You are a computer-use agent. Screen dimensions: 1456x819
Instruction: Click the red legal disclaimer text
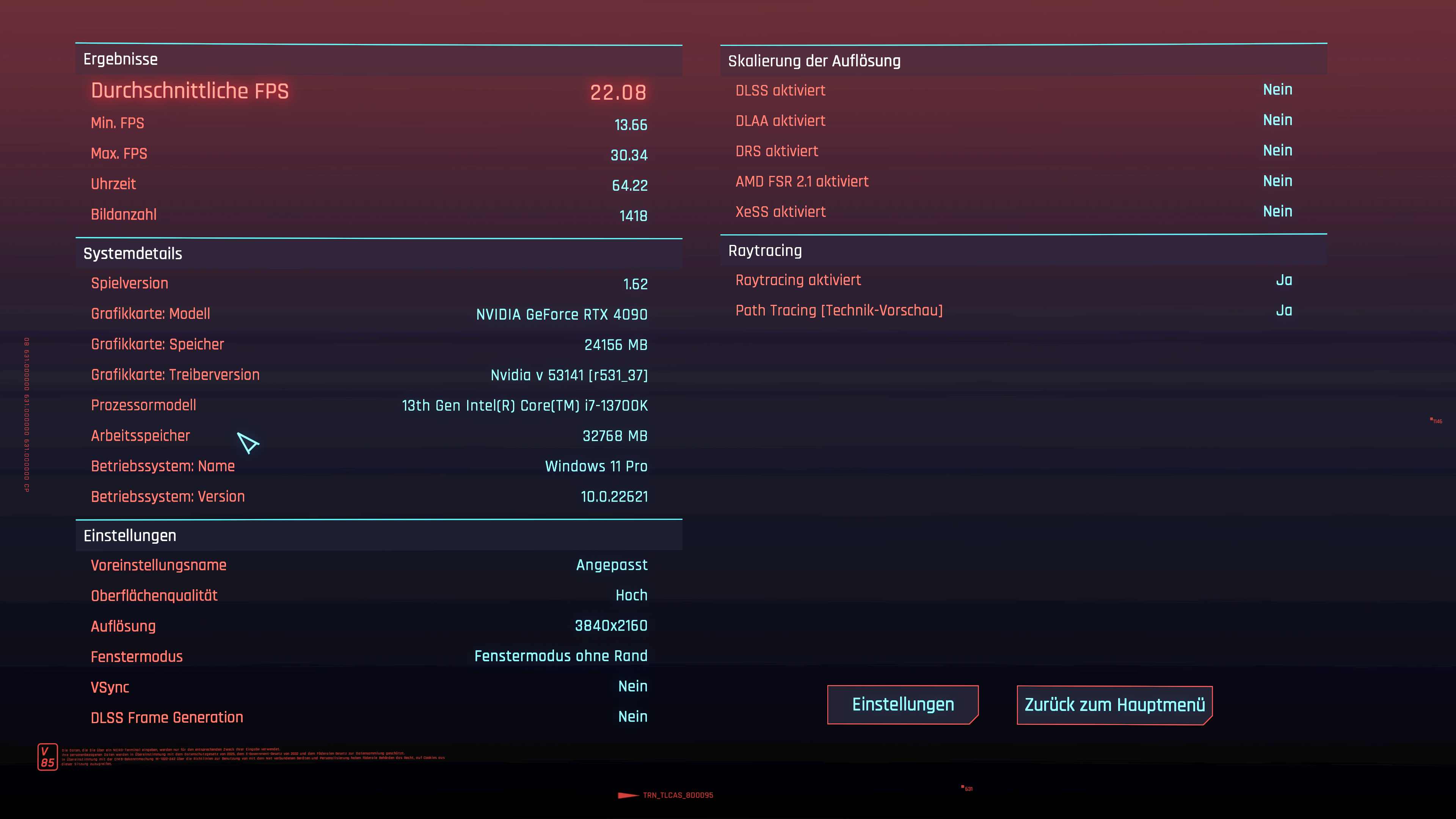click(253, 757)
